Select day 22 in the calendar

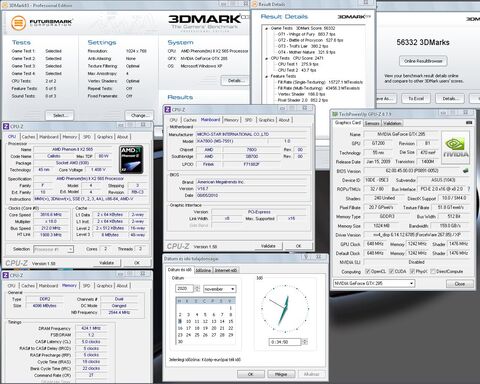point(230,328)
